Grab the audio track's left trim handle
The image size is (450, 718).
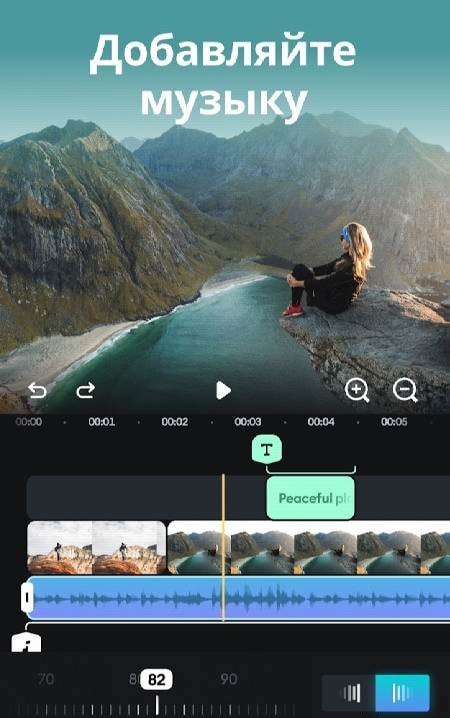tap(27, 598)
